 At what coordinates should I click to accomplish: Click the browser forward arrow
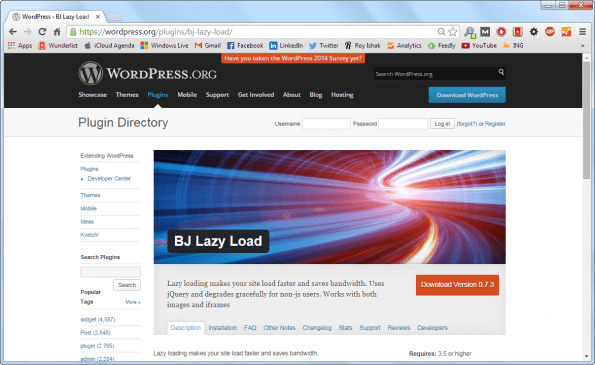click(x=27, y=32)
